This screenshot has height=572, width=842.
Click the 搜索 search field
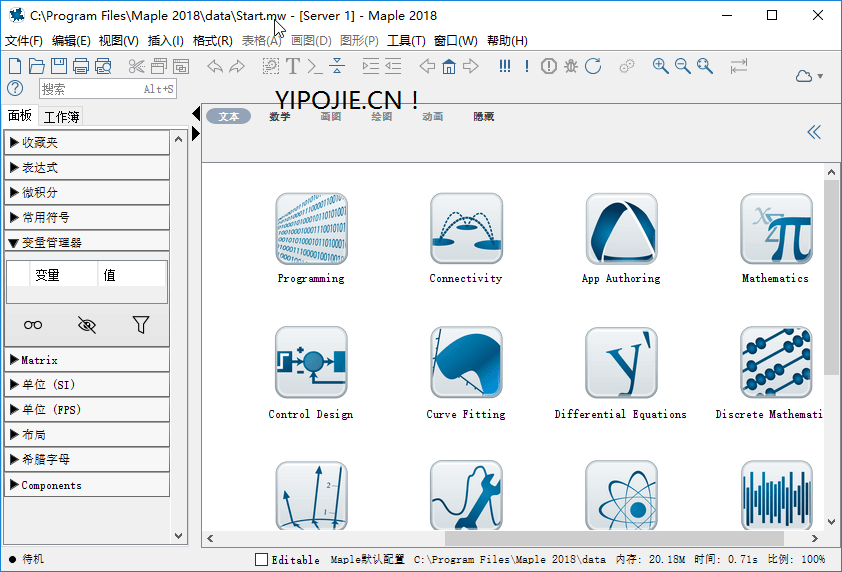coord(108,89)
